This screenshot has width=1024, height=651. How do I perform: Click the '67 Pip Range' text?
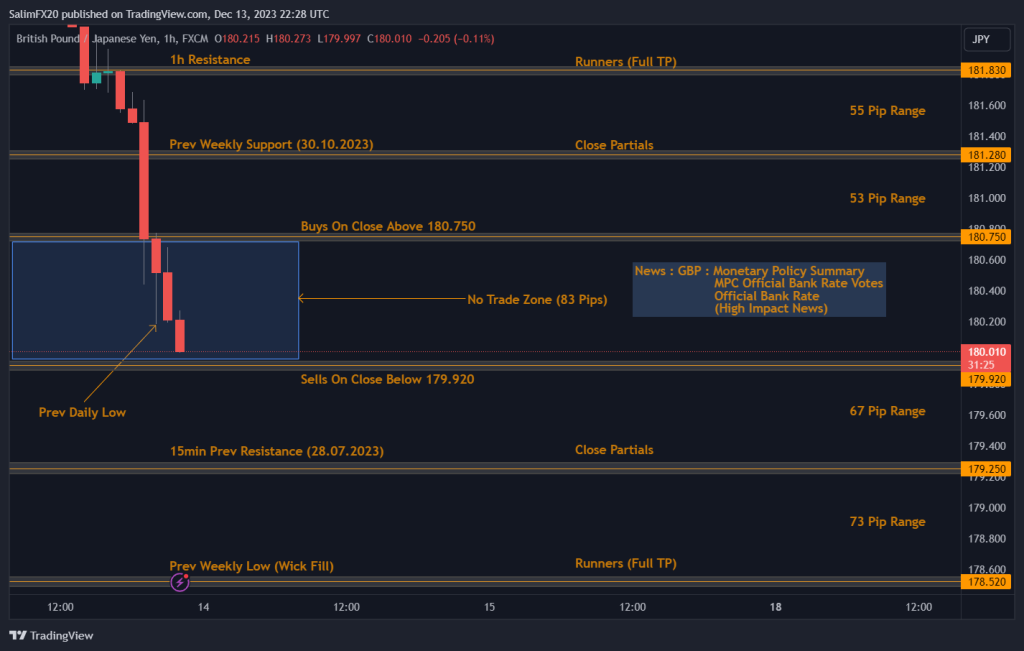887,411
